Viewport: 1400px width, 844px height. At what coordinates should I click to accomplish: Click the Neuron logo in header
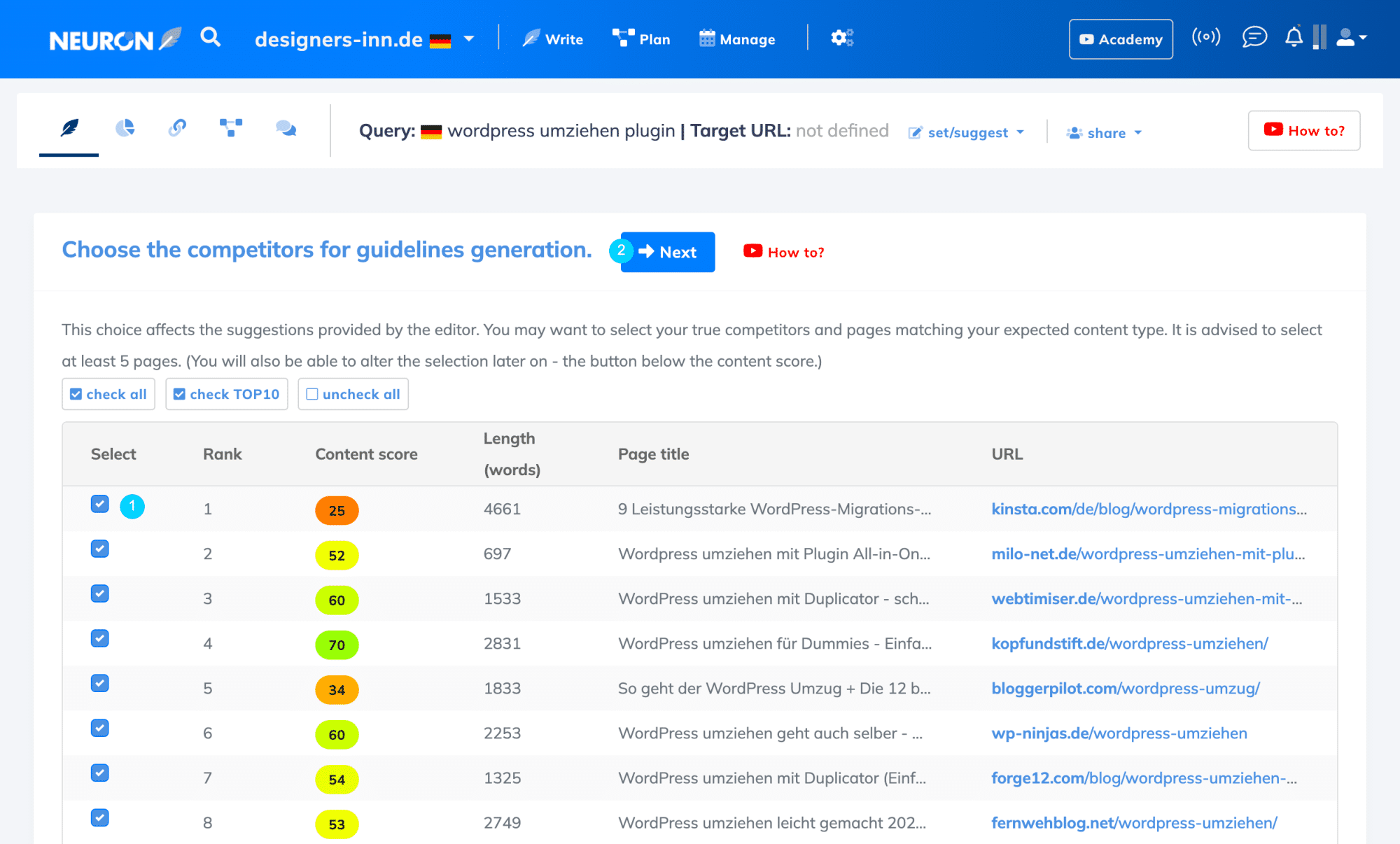(115, 39)
